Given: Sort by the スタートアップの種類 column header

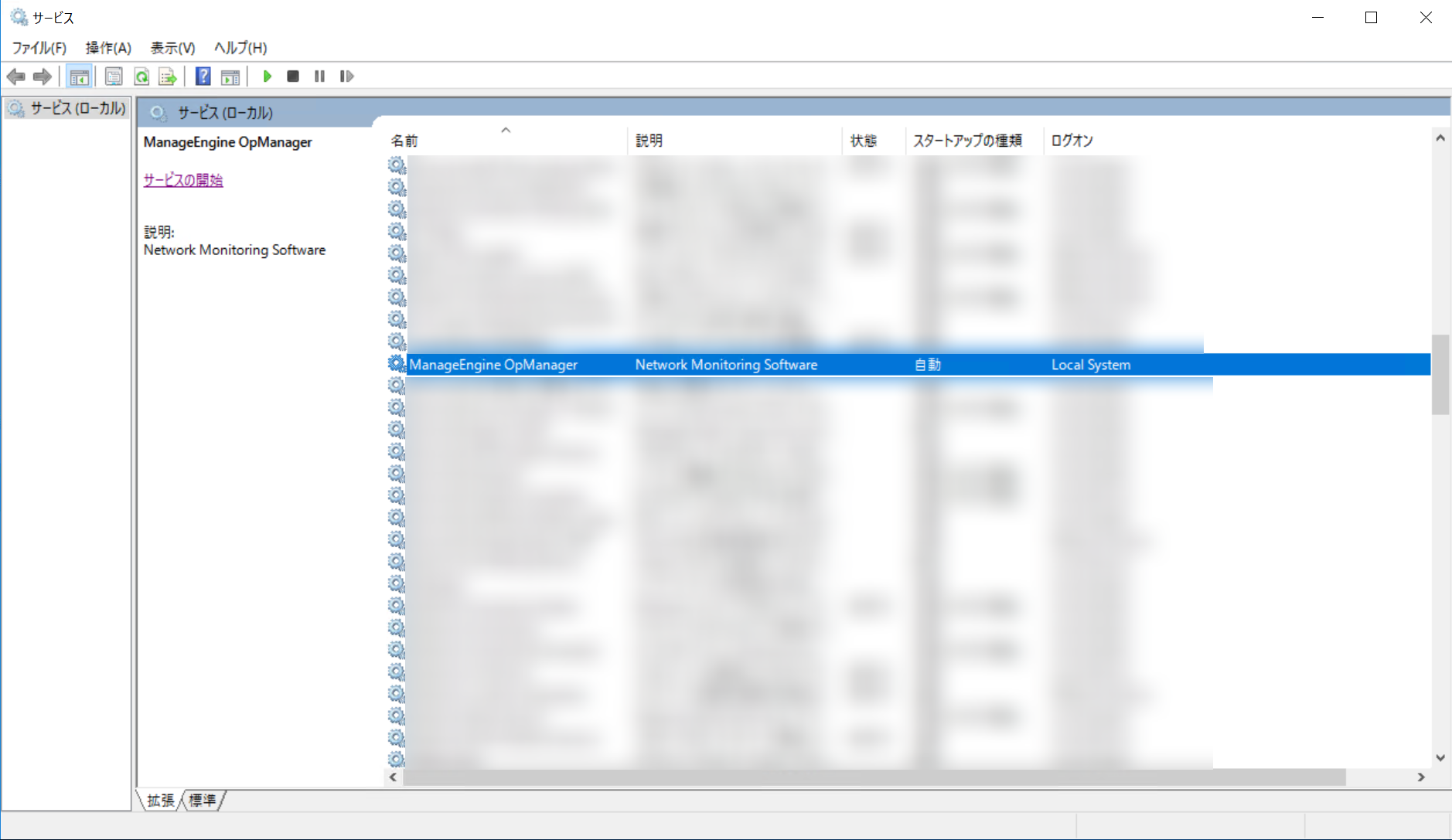Looking at the screenshot, I should point(975,141).
